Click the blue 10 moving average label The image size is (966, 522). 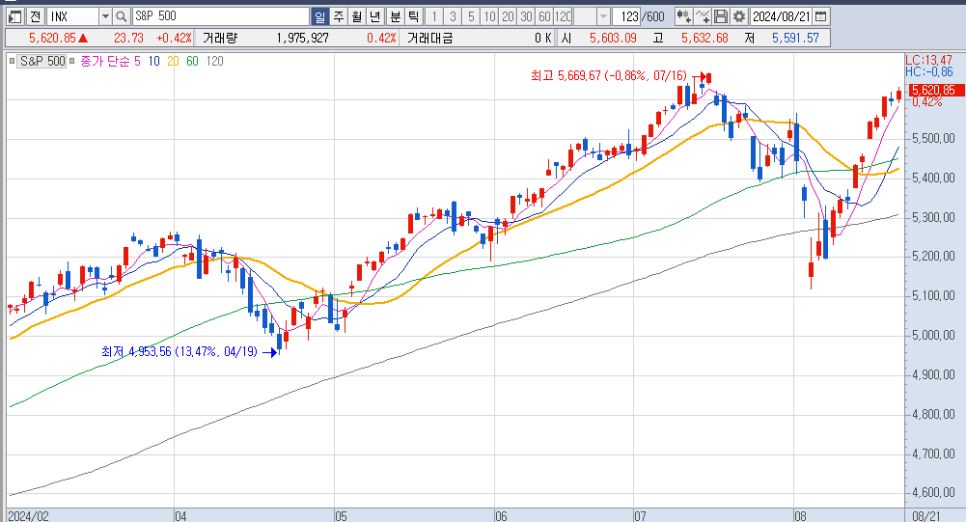[x=154, y=61]
